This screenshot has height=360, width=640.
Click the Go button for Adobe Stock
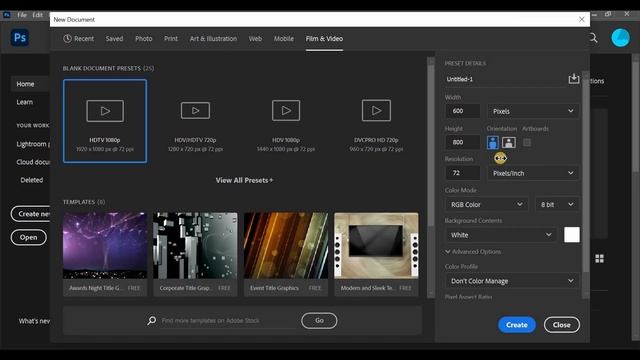[x=319, y=320]
